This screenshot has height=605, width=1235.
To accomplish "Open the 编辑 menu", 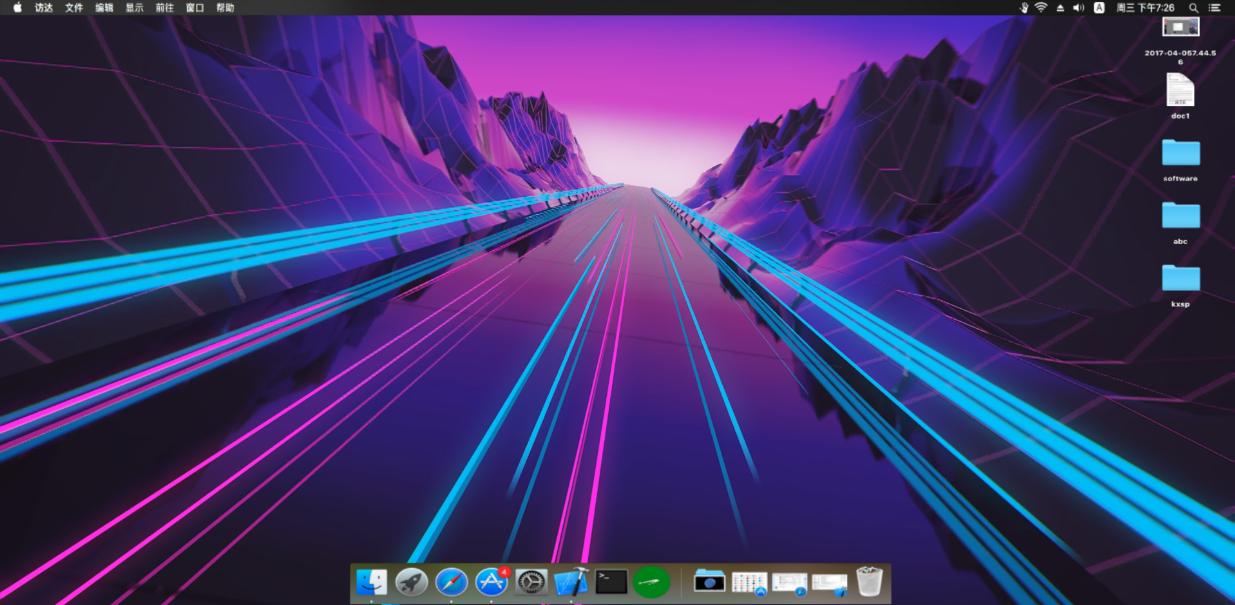I will [104, 7].
